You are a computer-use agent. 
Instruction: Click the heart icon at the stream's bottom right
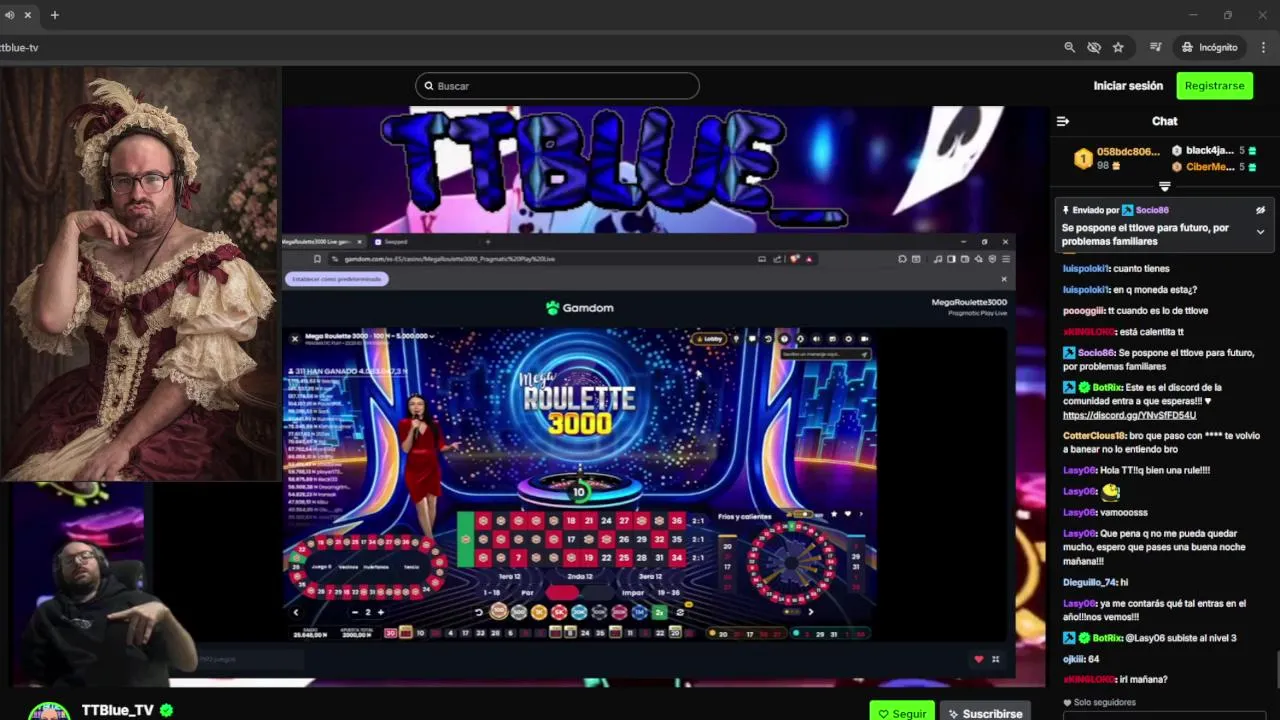coord(978,659)
